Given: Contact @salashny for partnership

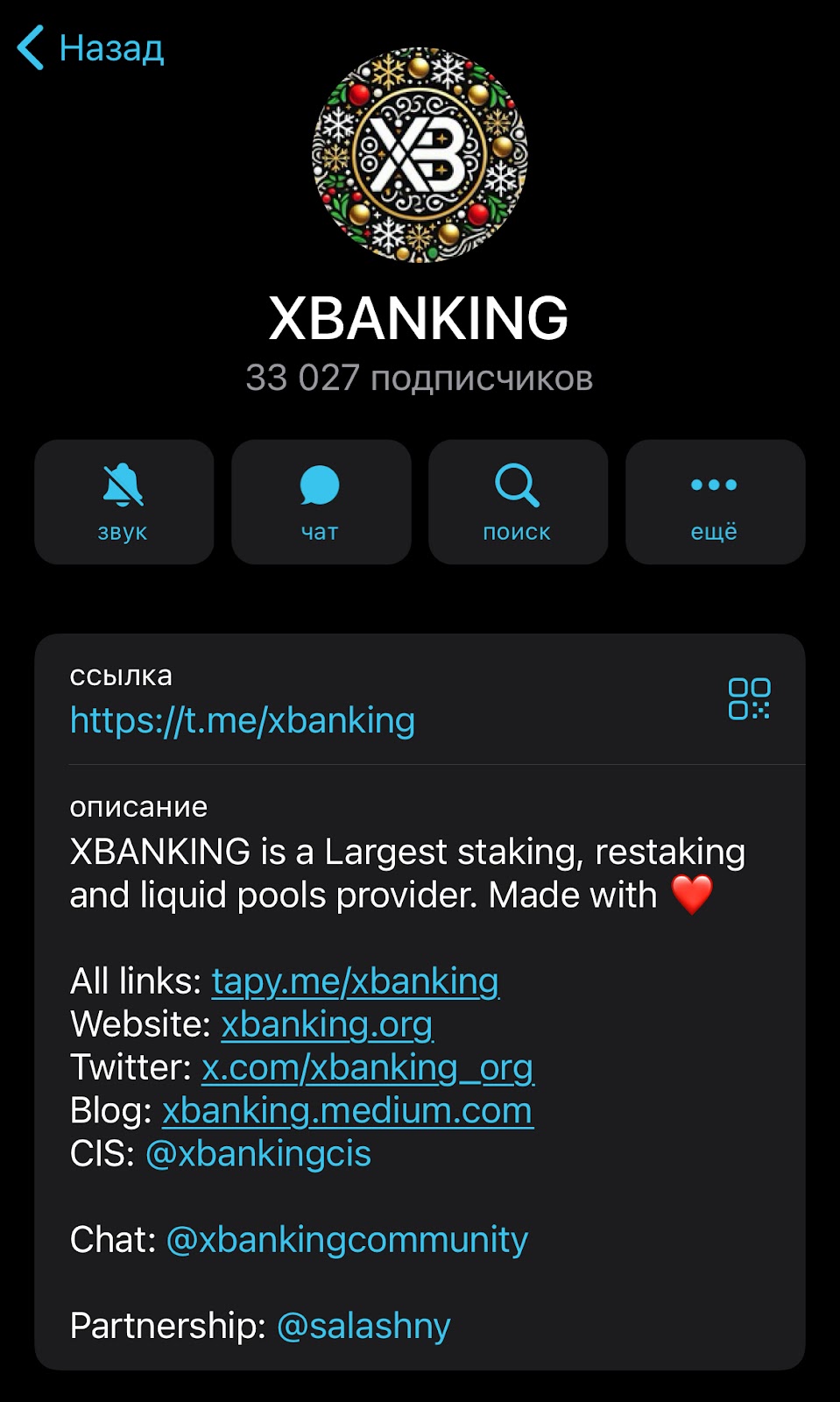Looking at the screenshot, I should [x=364, y=1325].
